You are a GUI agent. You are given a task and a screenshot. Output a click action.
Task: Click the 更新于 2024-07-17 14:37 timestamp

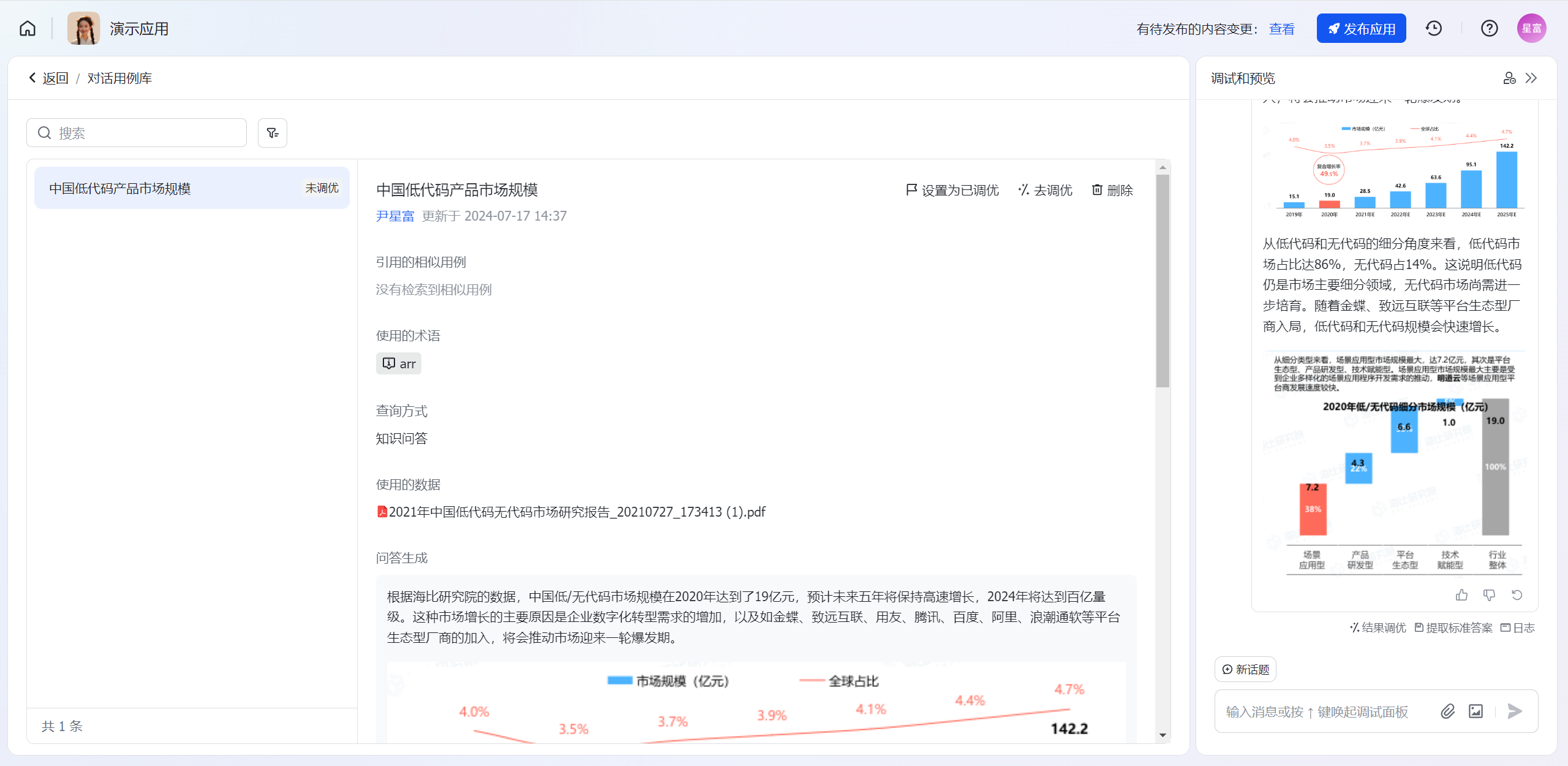(494, 216)
